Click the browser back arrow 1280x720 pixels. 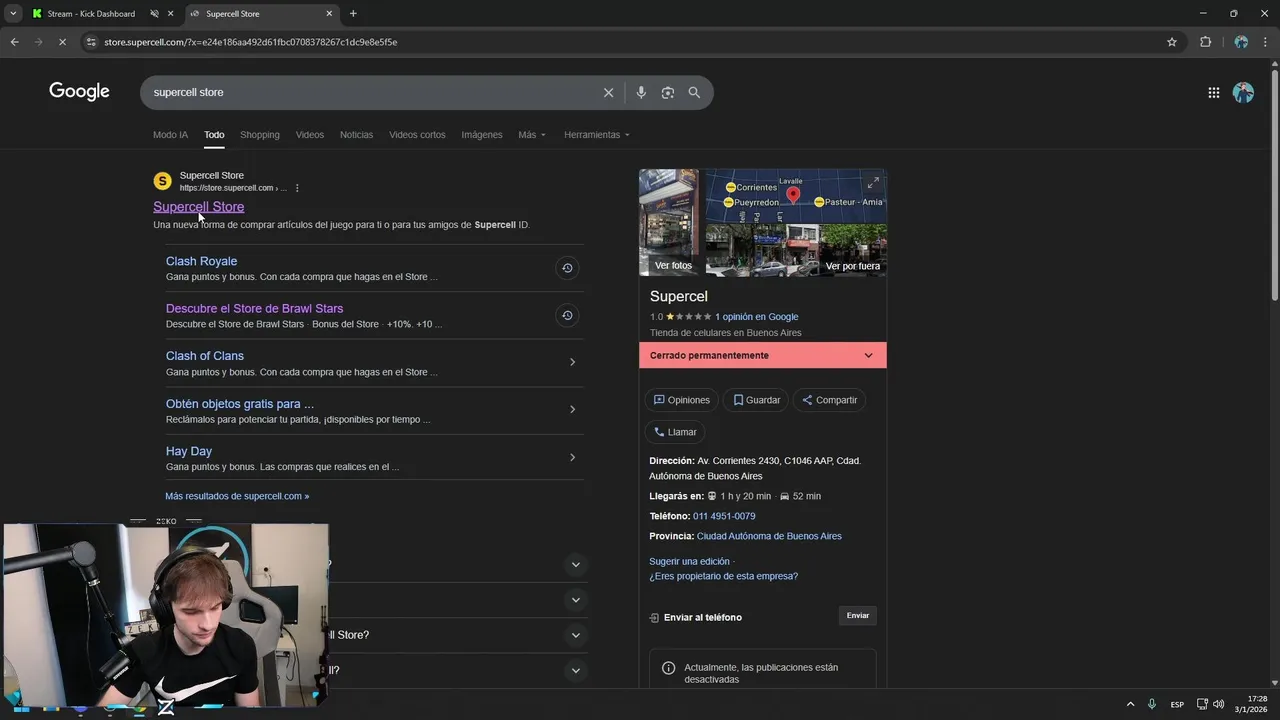click(14, 42)
